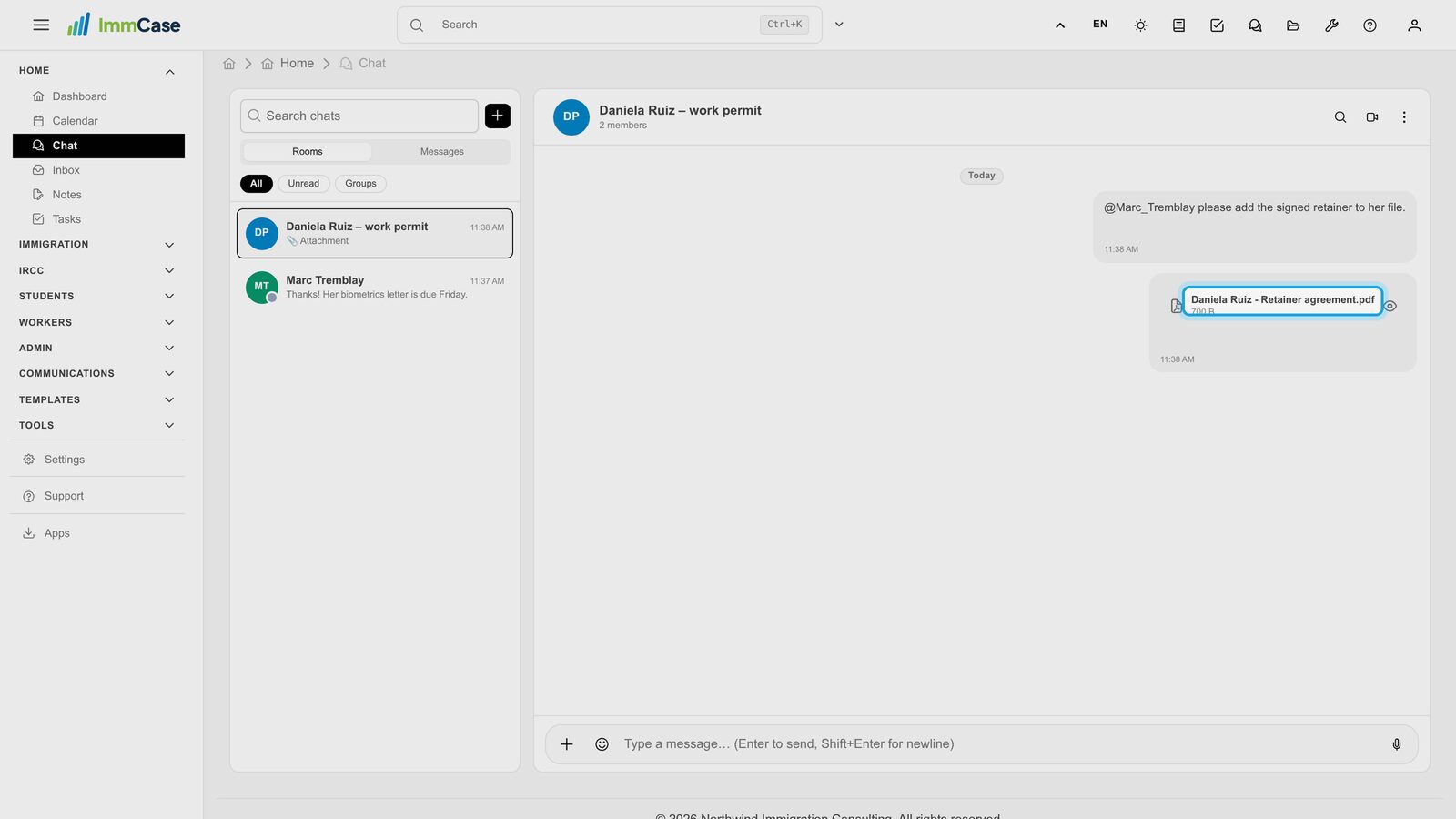This screenshot has height=819, width=1456.
Task: Open the hamburger navigation menu
Action: coord(41,25)
